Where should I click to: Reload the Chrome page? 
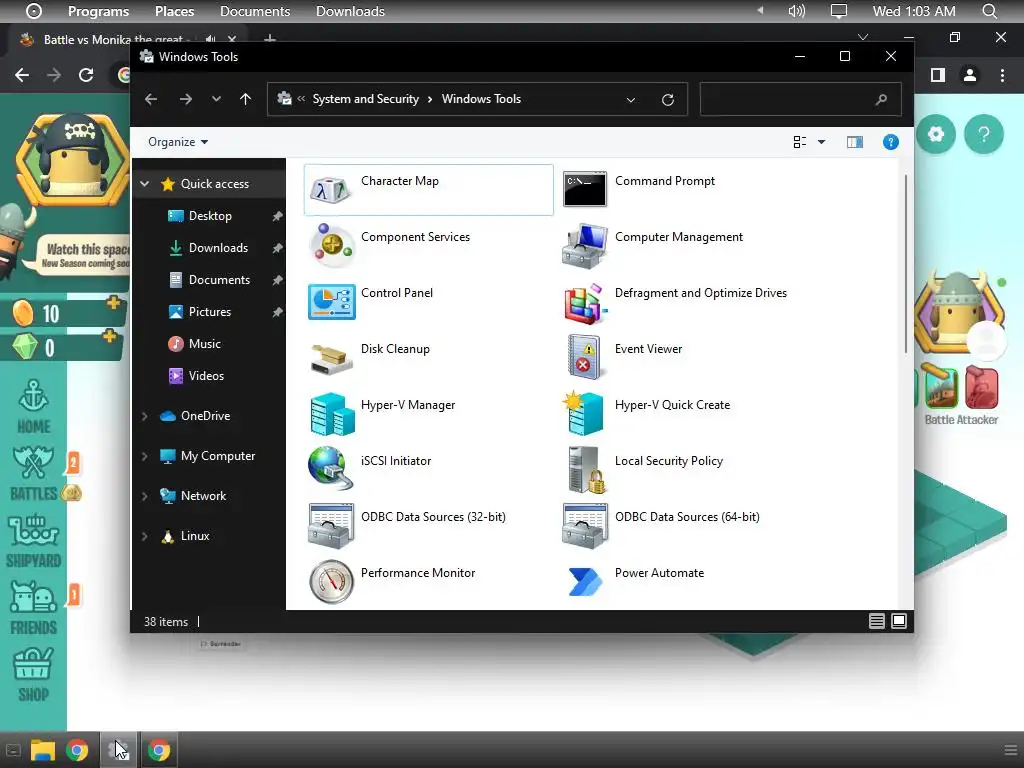[86, 75]
